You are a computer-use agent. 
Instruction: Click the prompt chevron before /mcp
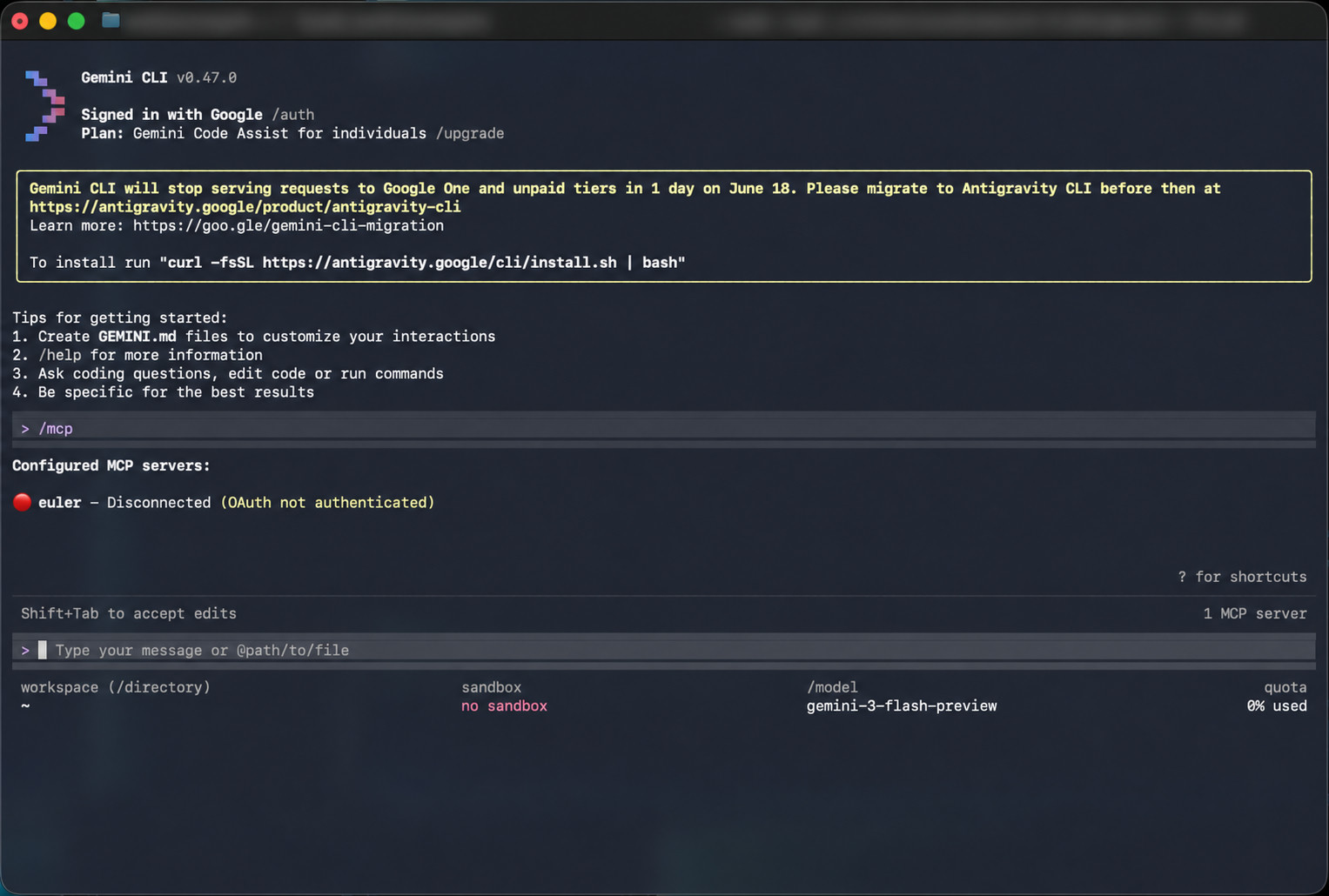point(25,429)
